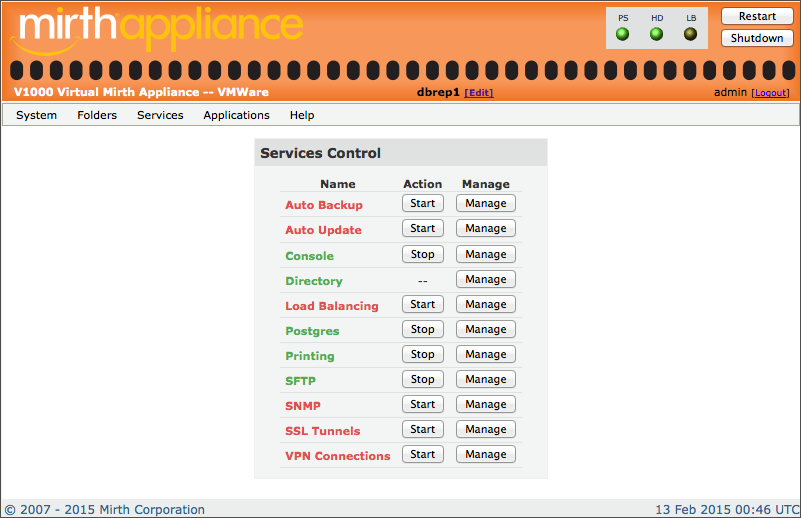The height and width of the screenshot is (518, 801).
Task: Click the 'Printing' service name
Action: [x=310, y=356]
